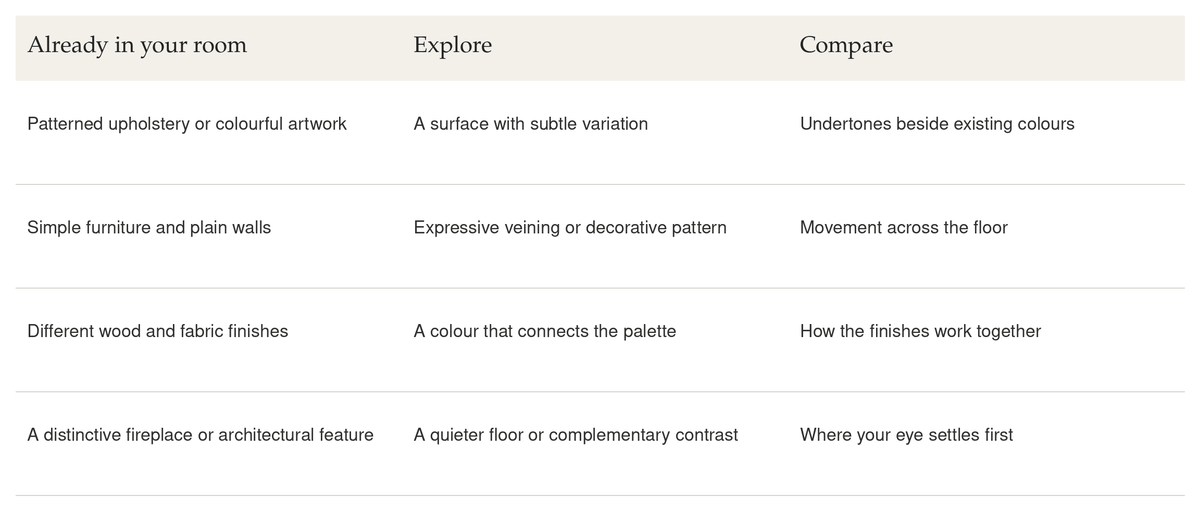This screenshot has height=521, width=1200.
Task: Select 'A quieter floor or complementary contrast'
Action: pyautogui.click(x=576, y=435)
